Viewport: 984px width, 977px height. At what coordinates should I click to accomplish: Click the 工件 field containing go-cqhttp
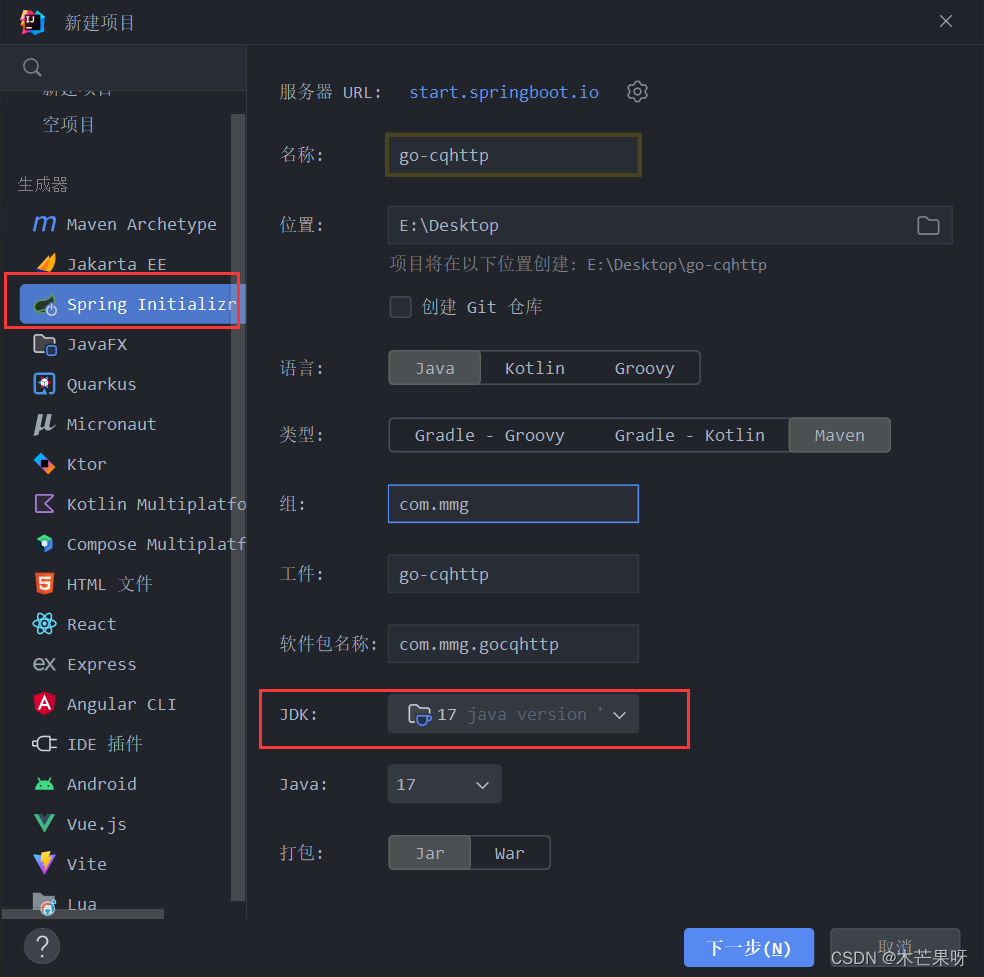click(x=513, y=574)
